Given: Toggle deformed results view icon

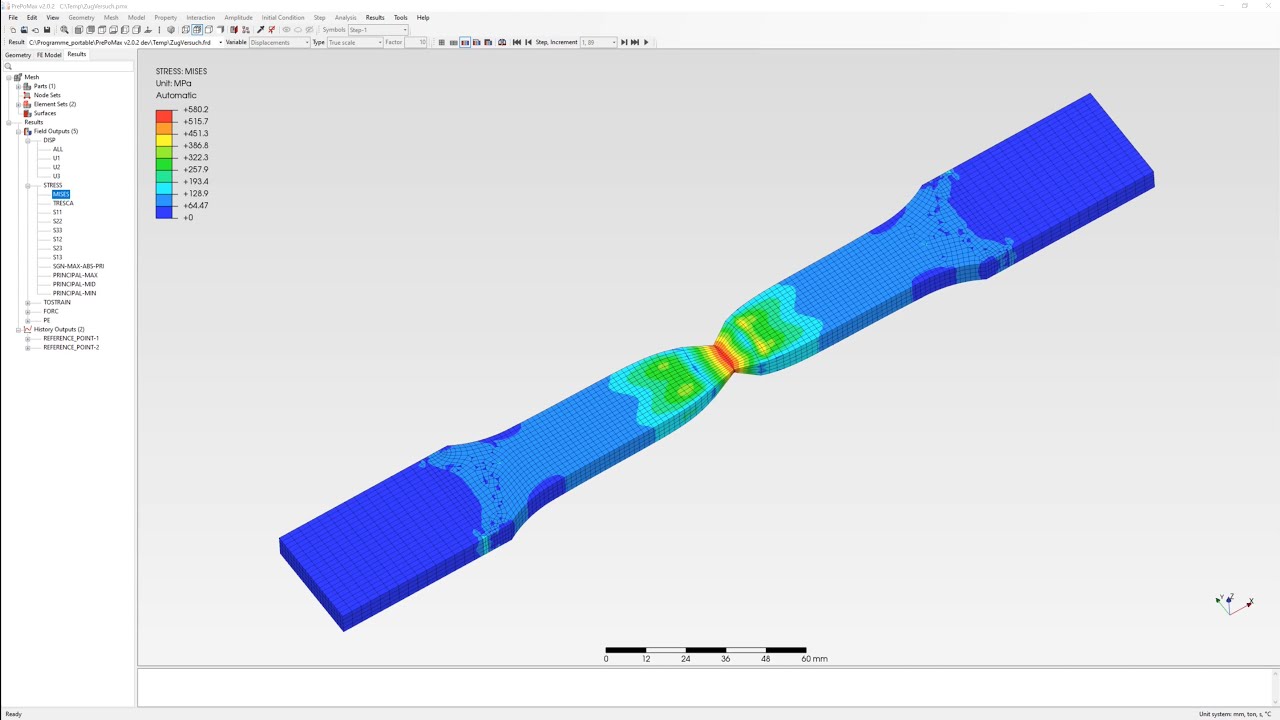Looking at the screenshot, I should (x=454, y=42).
